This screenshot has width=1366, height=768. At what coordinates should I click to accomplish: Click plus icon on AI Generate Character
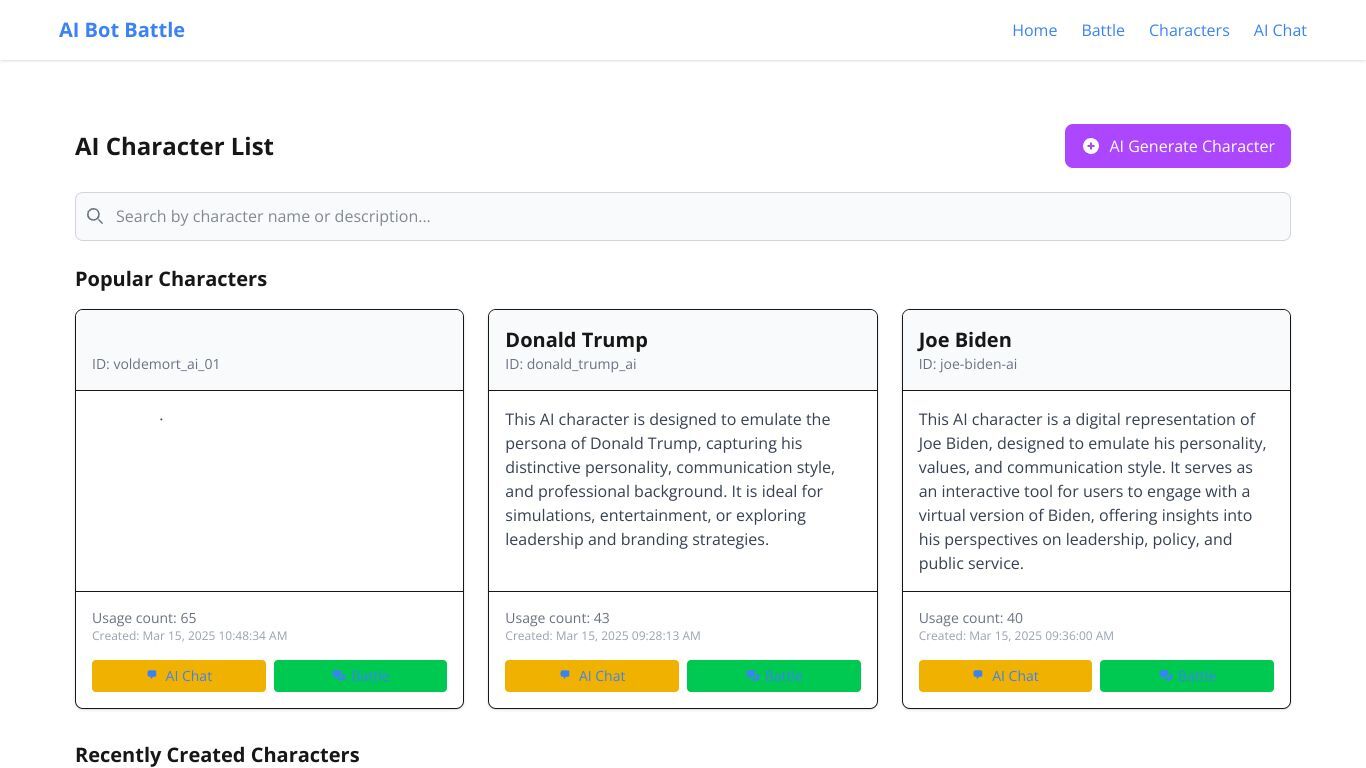[1091, 146]
